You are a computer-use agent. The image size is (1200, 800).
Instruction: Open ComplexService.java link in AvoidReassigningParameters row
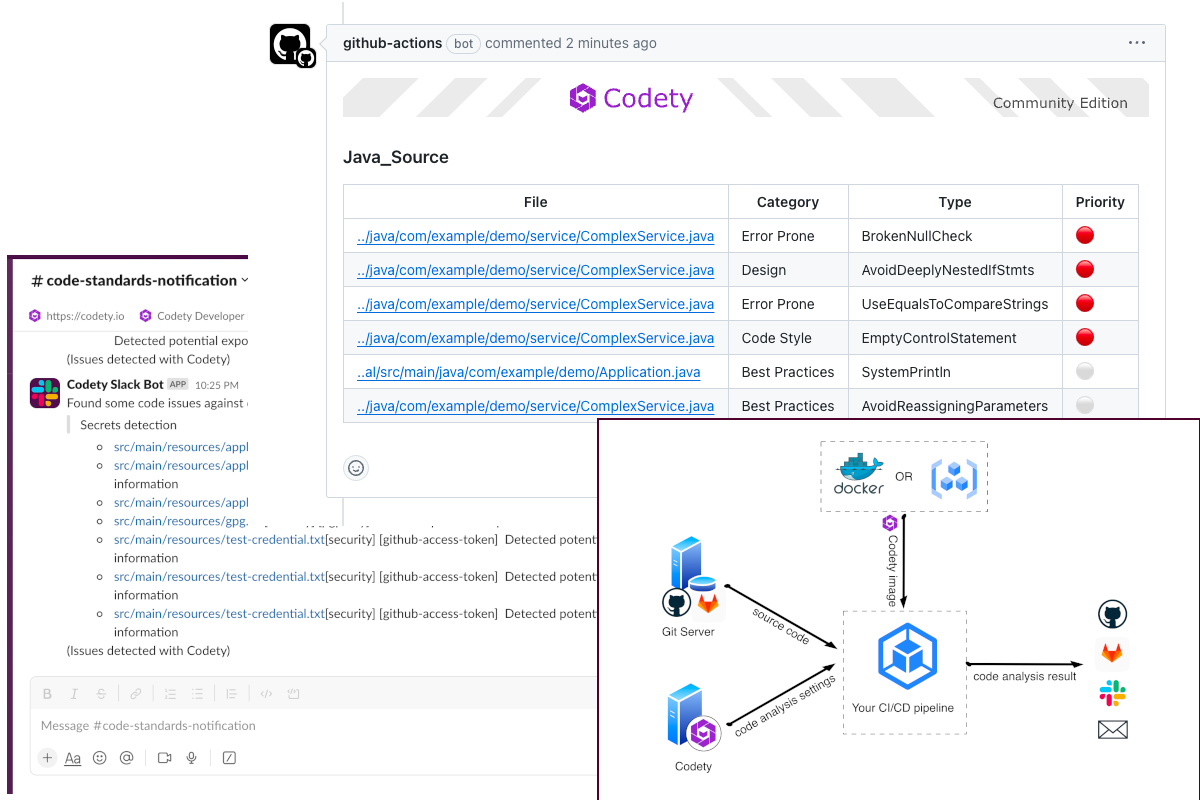[x=535, y=406]
